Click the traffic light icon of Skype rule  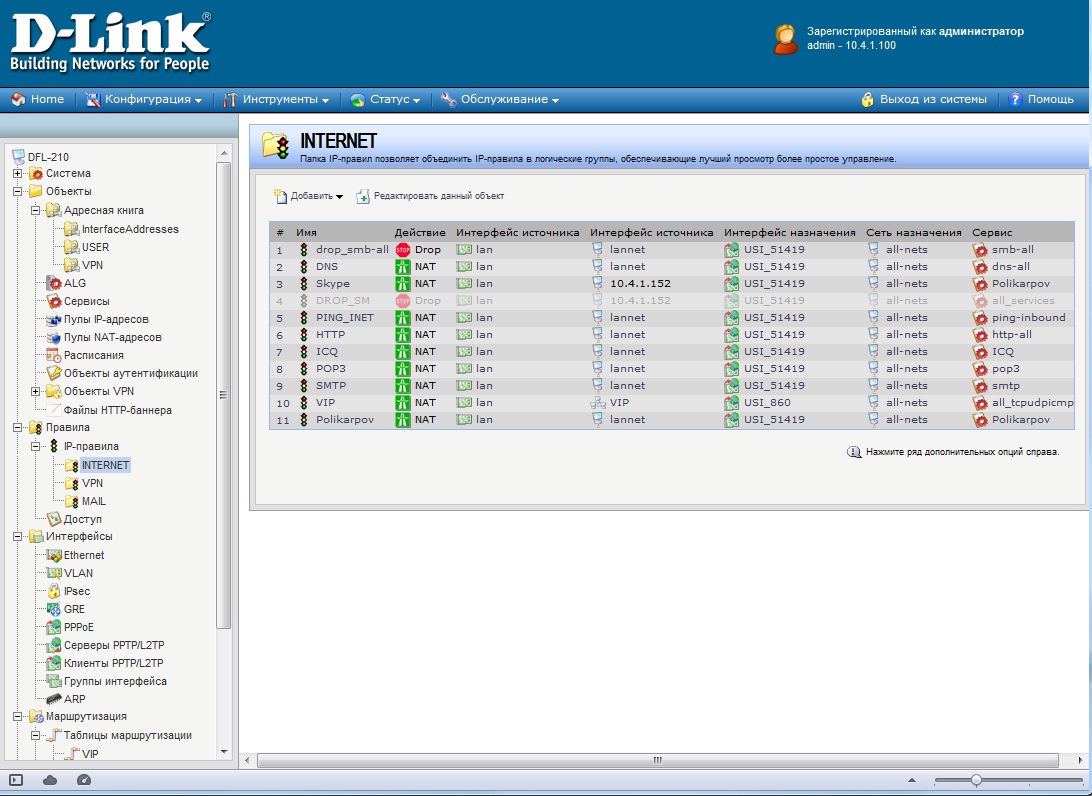pos(304,284)
